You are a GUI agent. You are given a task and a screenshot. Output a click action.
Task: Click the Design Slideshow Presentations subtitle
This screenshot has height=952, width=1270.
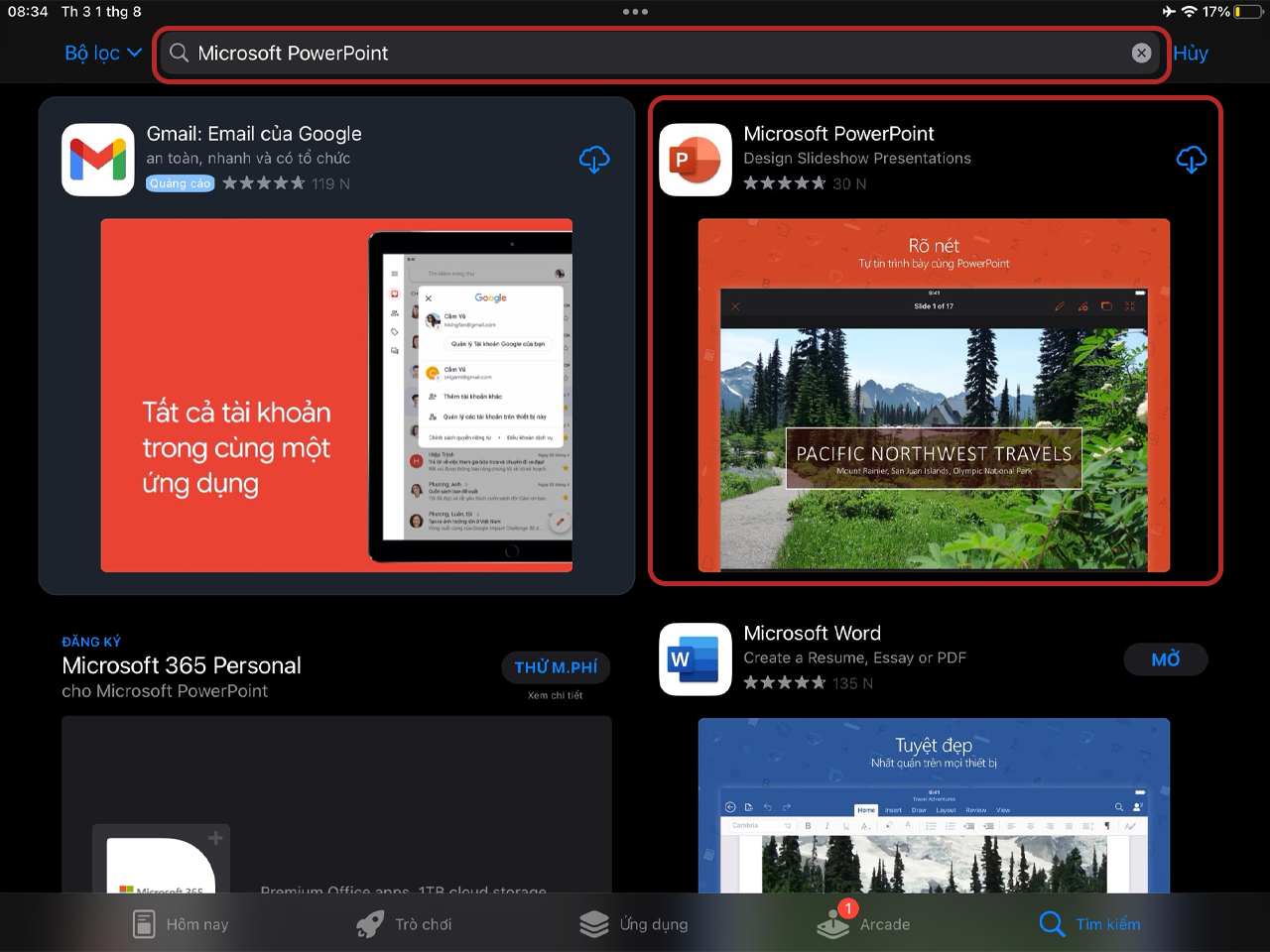(857, 159)
